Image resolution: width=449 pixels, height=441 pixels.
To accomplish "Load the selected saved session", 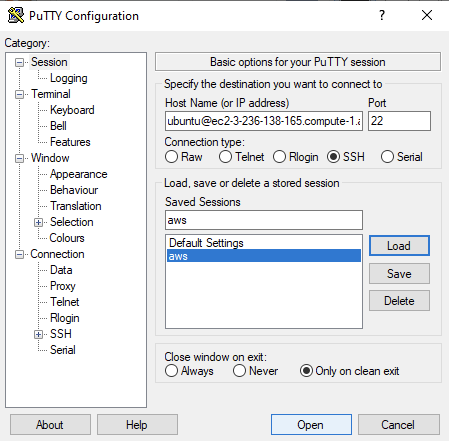I will (x=399, y=246).
